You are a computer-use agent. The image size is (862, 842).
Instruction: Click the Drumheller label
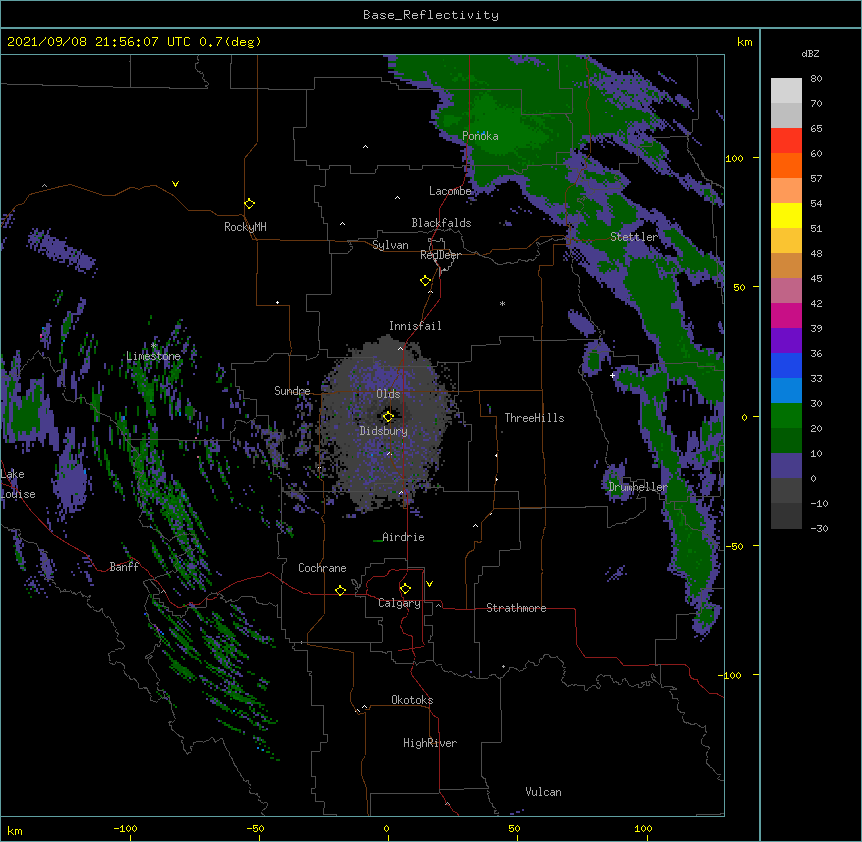638,487
